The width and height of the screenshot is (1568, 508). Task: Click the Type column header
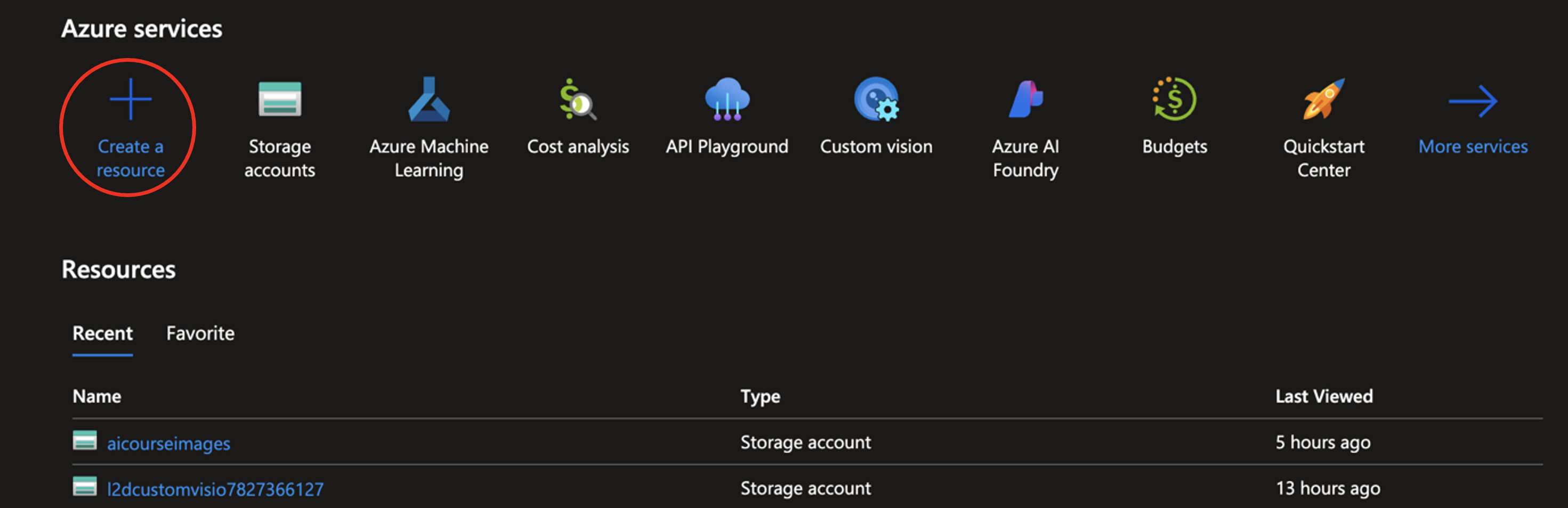pyautogui.click(x=760, y=397)
